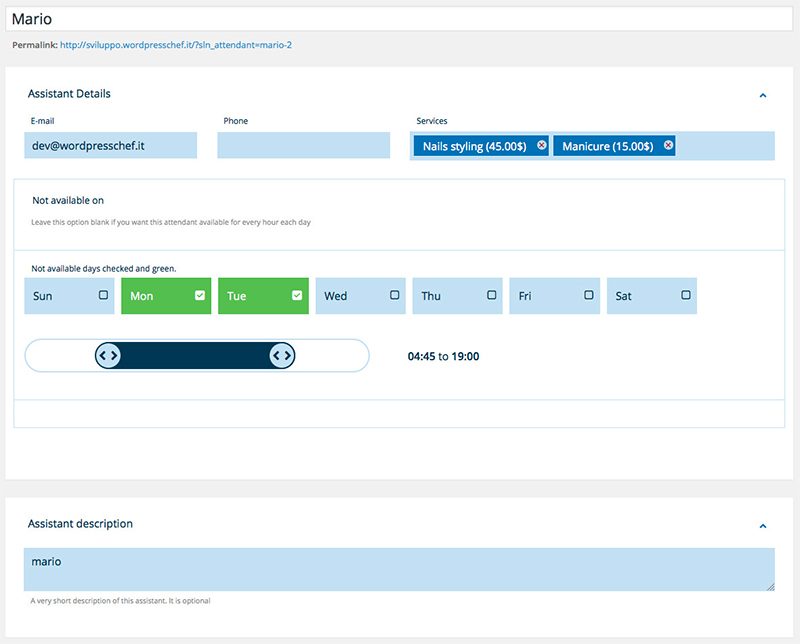Check the Sun unavailable day checkbox
This screenshot has width=800, height=644.
103,296
